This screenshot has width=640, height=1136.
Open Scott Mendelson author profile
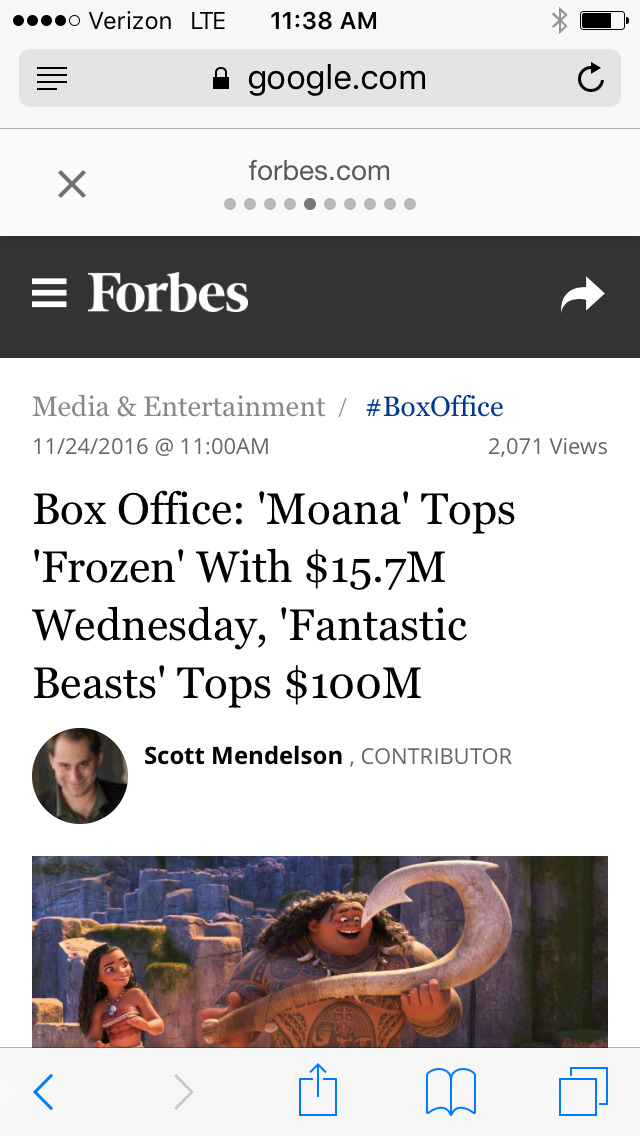click(243, 756)
